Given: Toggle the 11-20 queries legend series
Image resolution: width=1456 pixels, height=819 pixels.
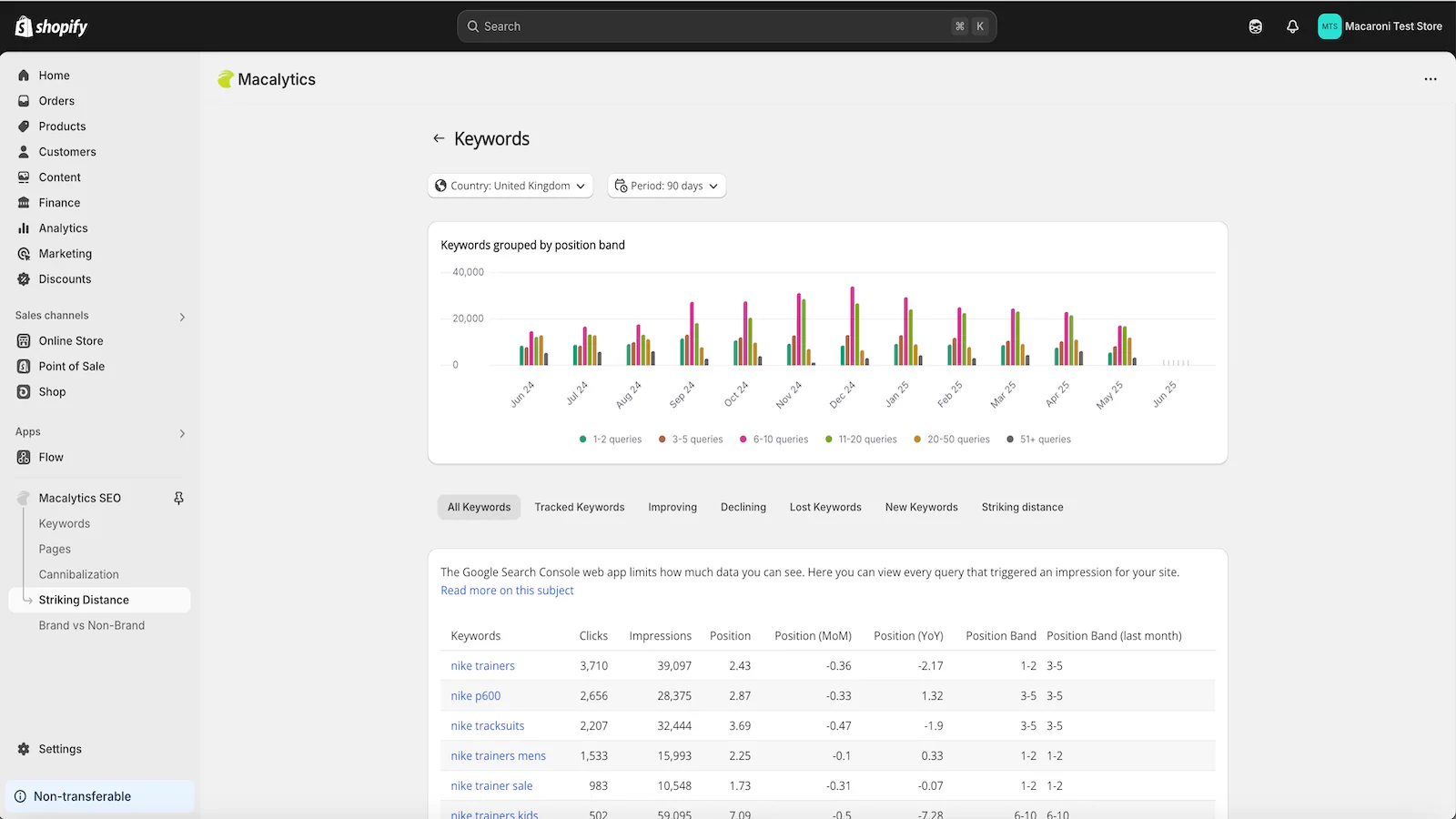Looking at the screenshot, I should tap(861, 440).
